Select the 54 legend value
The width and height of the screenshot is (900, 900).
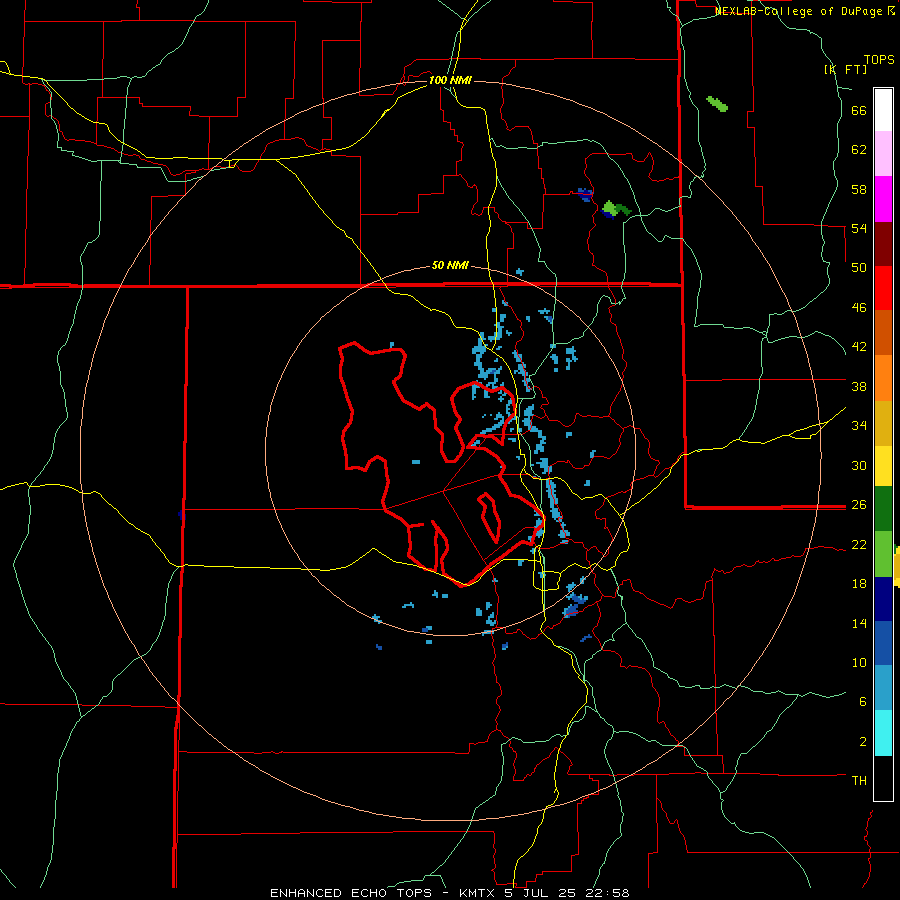[859, 228]
